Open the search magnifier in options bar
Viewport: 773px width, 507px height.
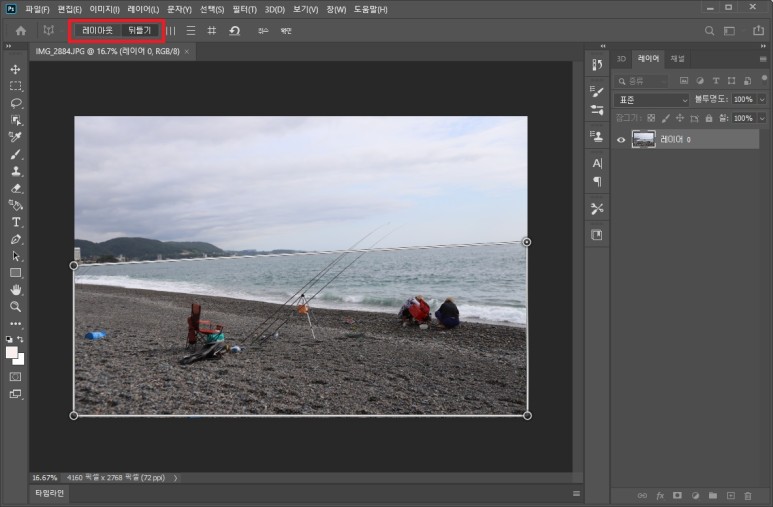pos(709,31)
